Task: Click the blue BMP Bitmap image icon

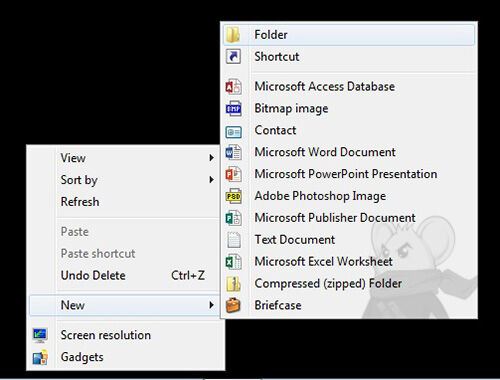Action: [233, 109]
